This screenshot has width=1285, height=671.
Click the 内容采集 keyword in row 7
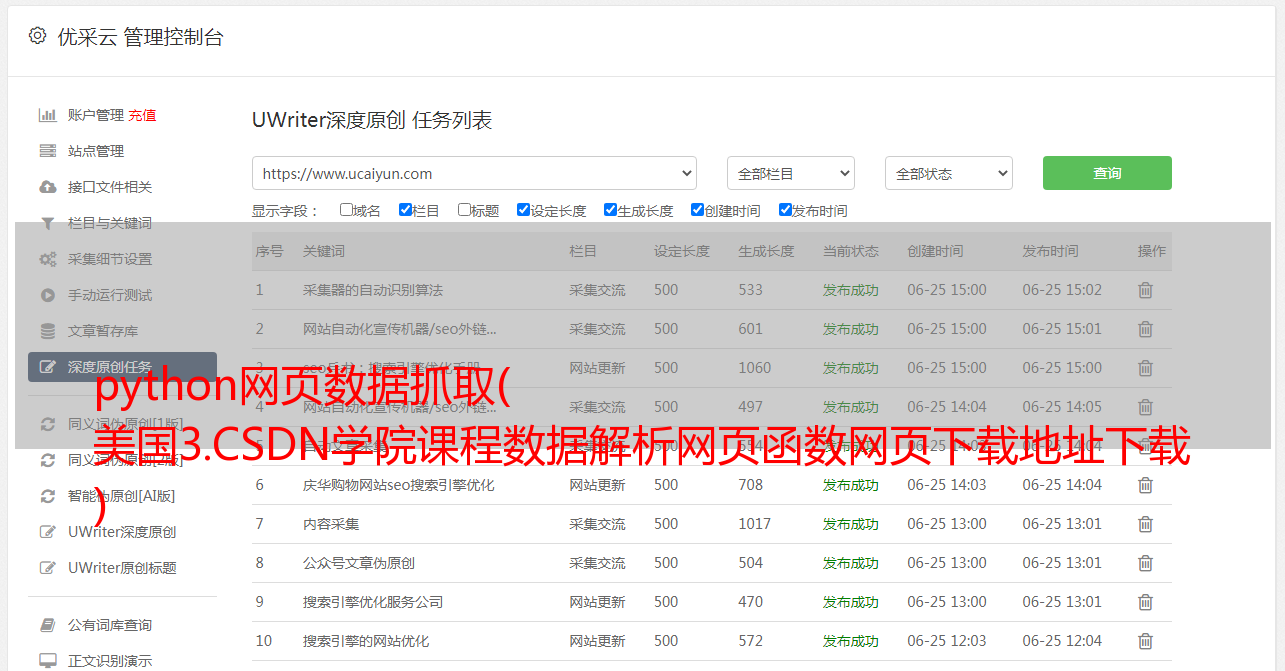[x=331, y=524]
